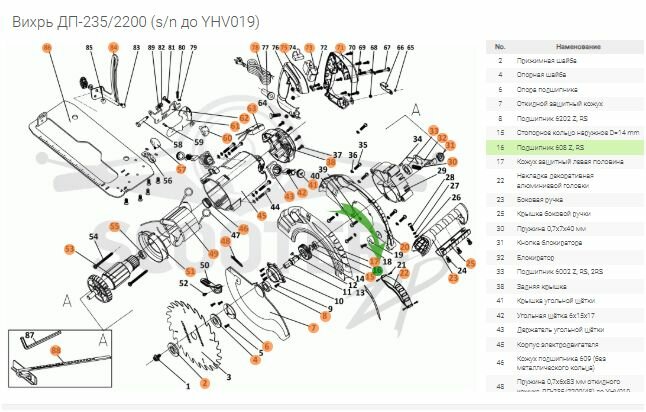This screenshot has height=412, width=646.
Task: Pick orange part marker 73
Action: [309, 48]
